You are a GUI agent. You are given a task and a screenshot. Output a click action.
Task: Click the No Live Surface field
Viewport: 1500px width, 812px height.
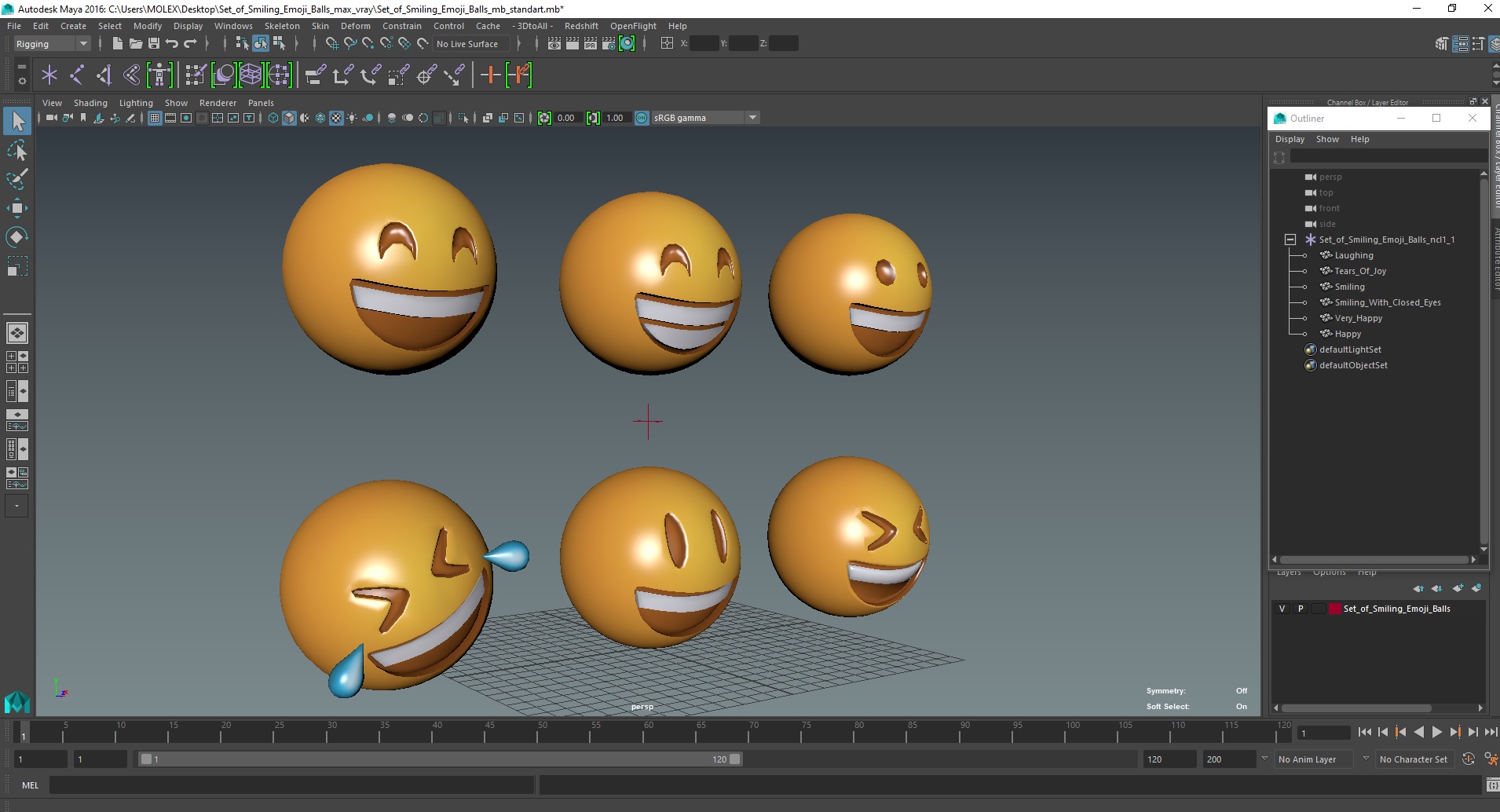click(x=472, y=44)
